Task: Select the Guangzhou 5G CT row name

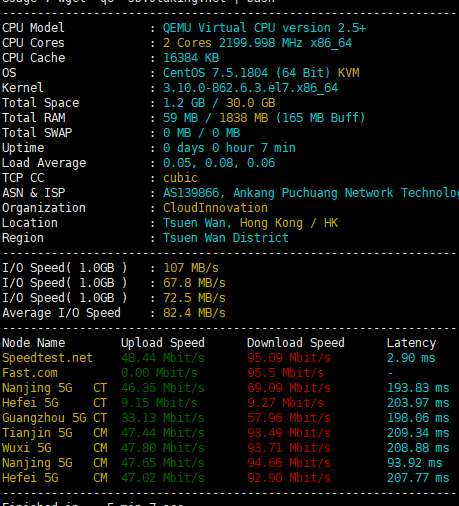Action: pyautogui.click(x=54, y=418)
